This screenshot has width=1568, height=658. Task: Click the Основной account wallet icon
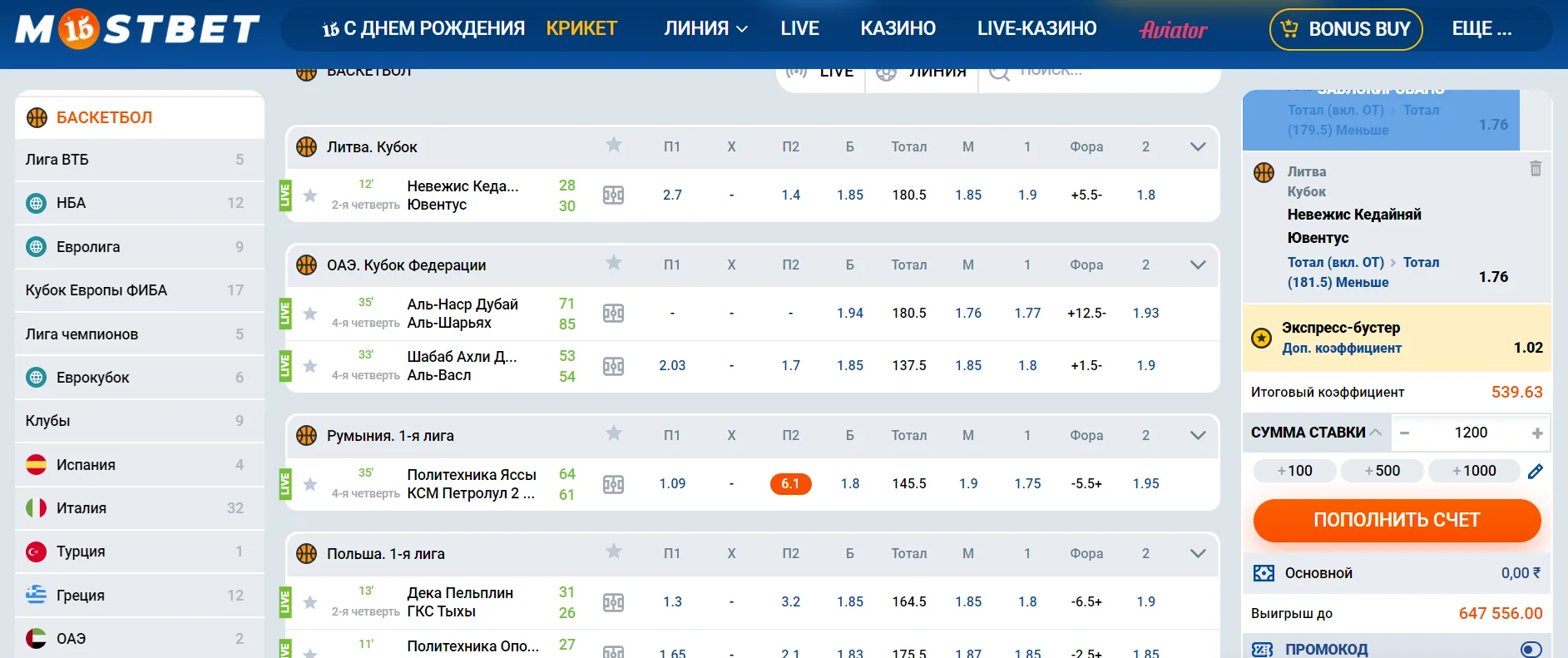point(1264,573)
